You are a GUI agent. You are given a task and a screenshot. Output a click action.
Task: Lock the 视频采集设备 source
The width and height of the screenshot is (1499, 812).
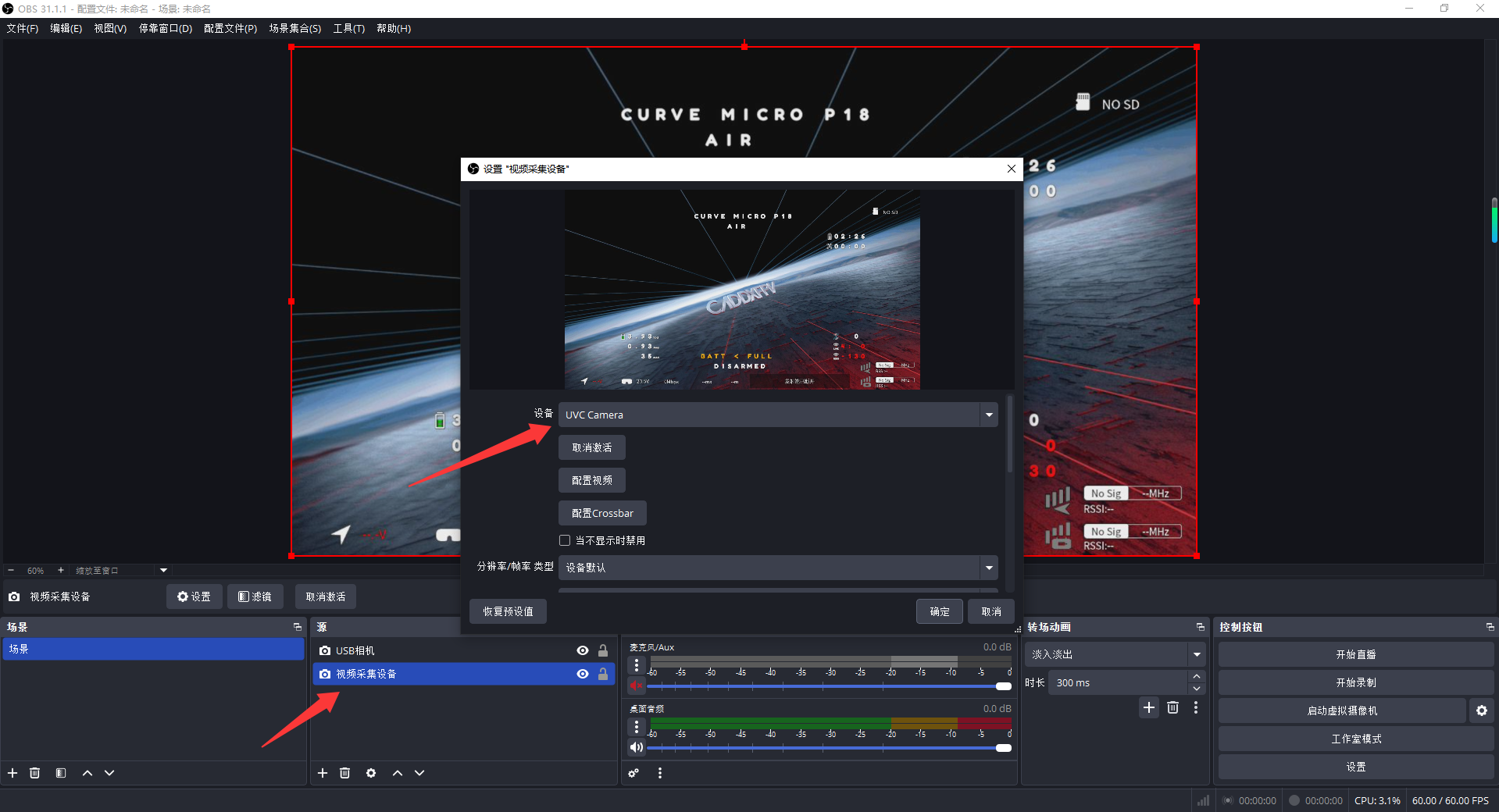coord(603,674)
